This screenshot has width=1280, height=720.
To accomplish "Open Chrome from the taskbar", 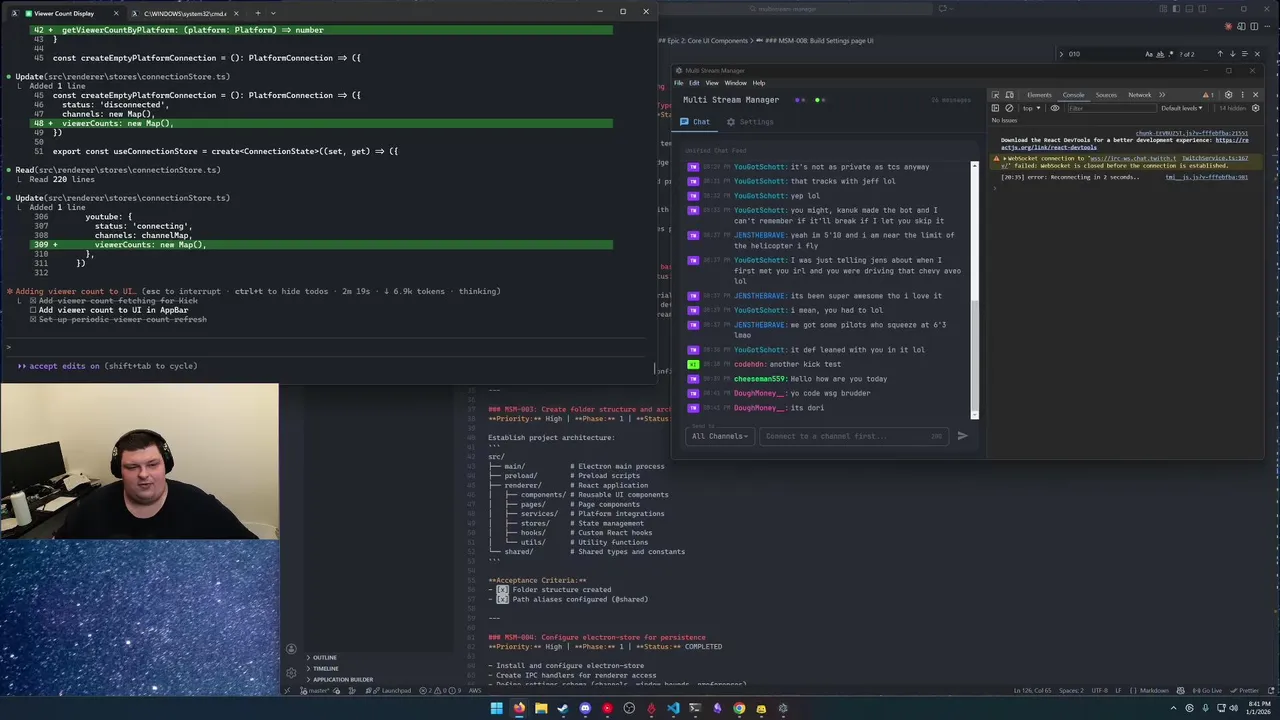I will click(739, 708).
